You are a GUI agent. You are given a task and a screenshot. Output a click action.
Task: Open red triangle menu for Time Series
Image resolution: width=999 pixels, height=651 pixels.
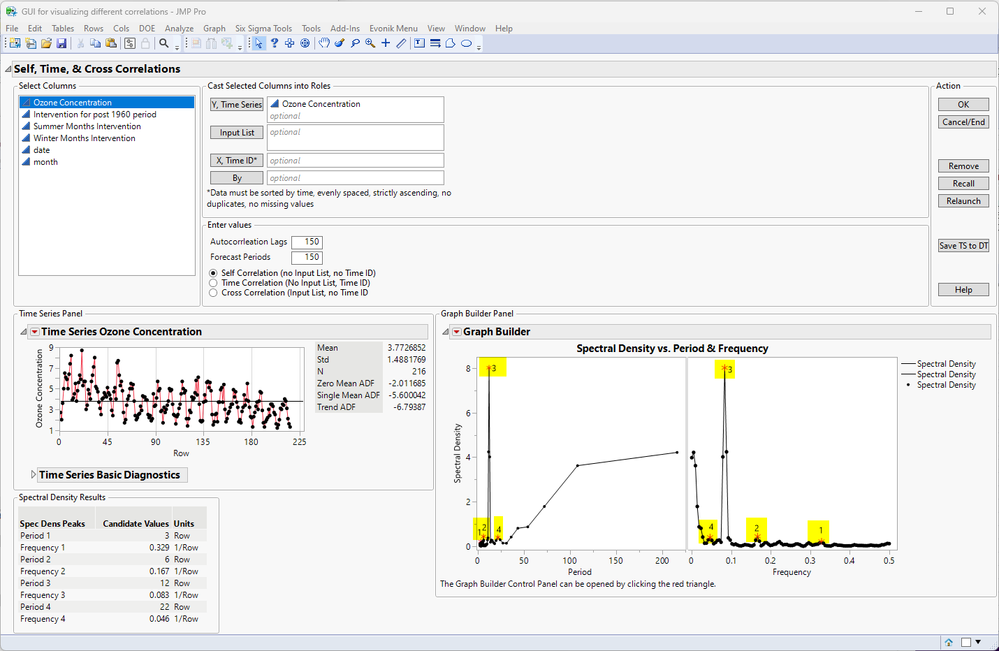[34, 332]
